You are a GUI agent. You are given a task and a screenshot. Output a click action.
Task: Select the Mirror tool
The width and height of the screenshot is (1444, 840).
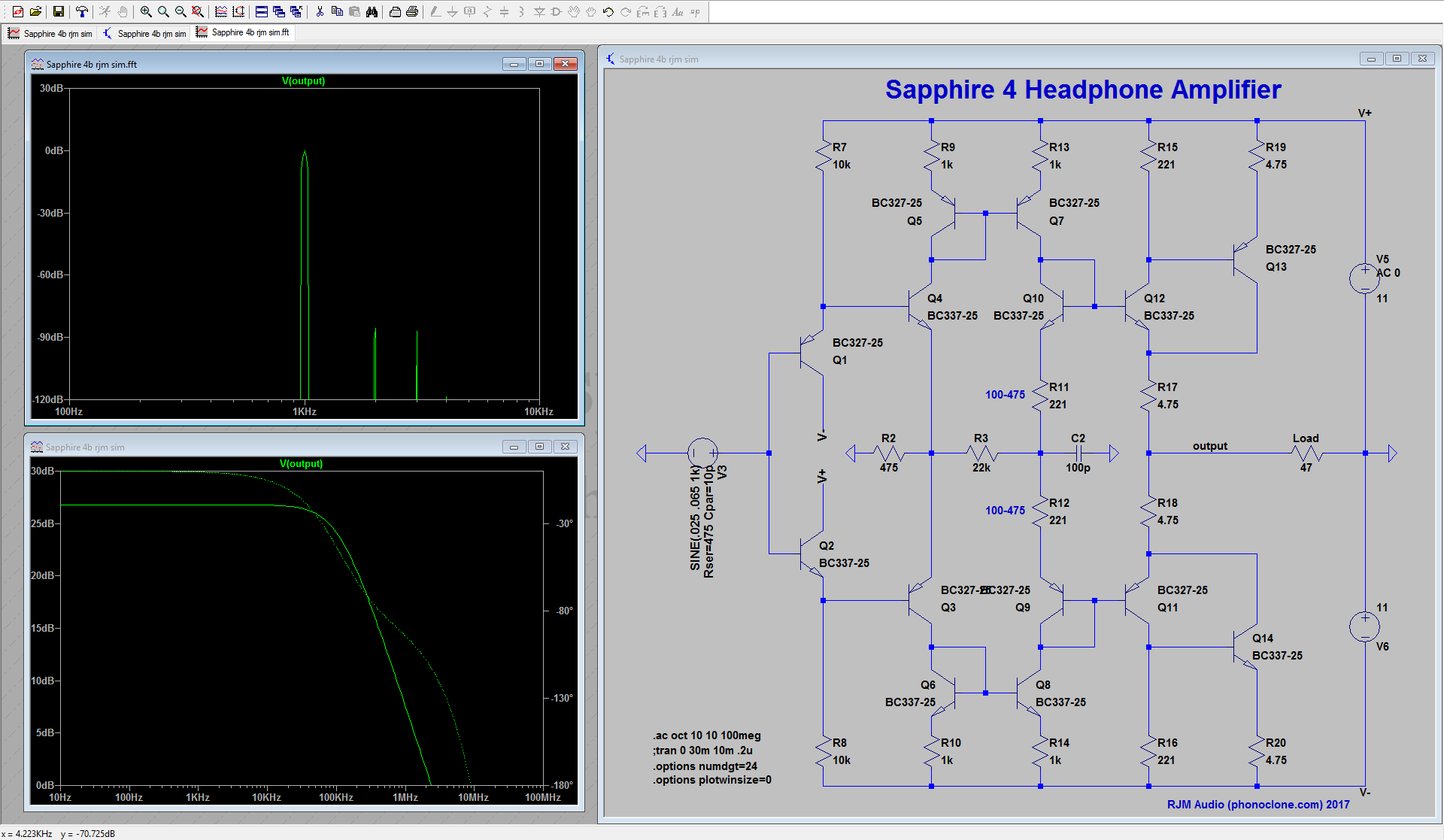pyautogui.click(x=660, y=11)
